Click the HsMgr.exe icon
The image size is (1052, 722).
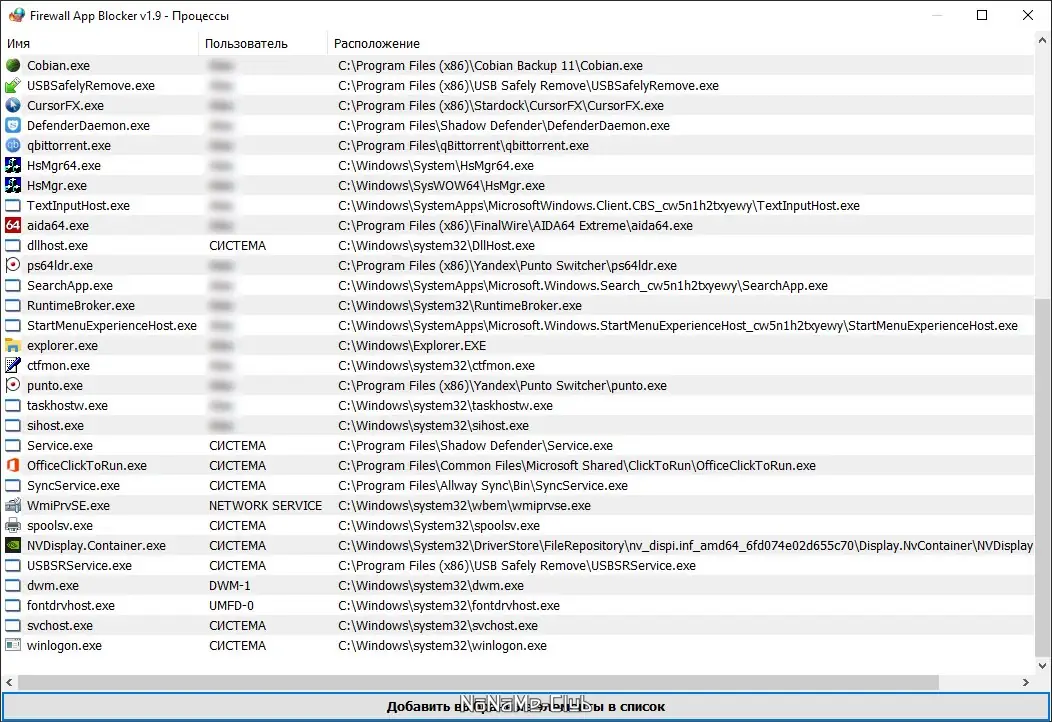[x=13, y=185]
